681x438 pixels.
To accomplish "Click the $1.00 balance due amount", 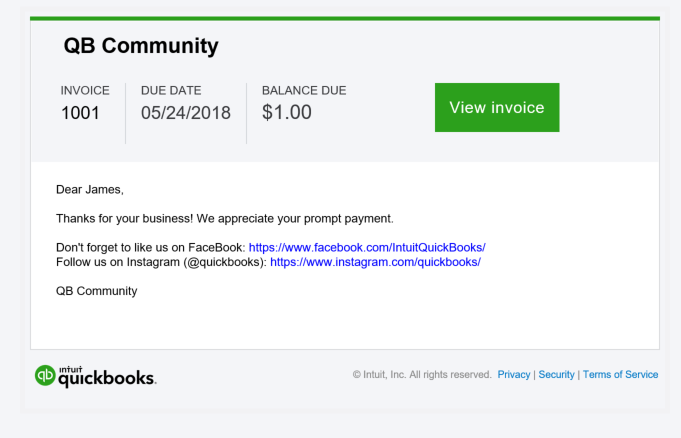I will (287, 113).
